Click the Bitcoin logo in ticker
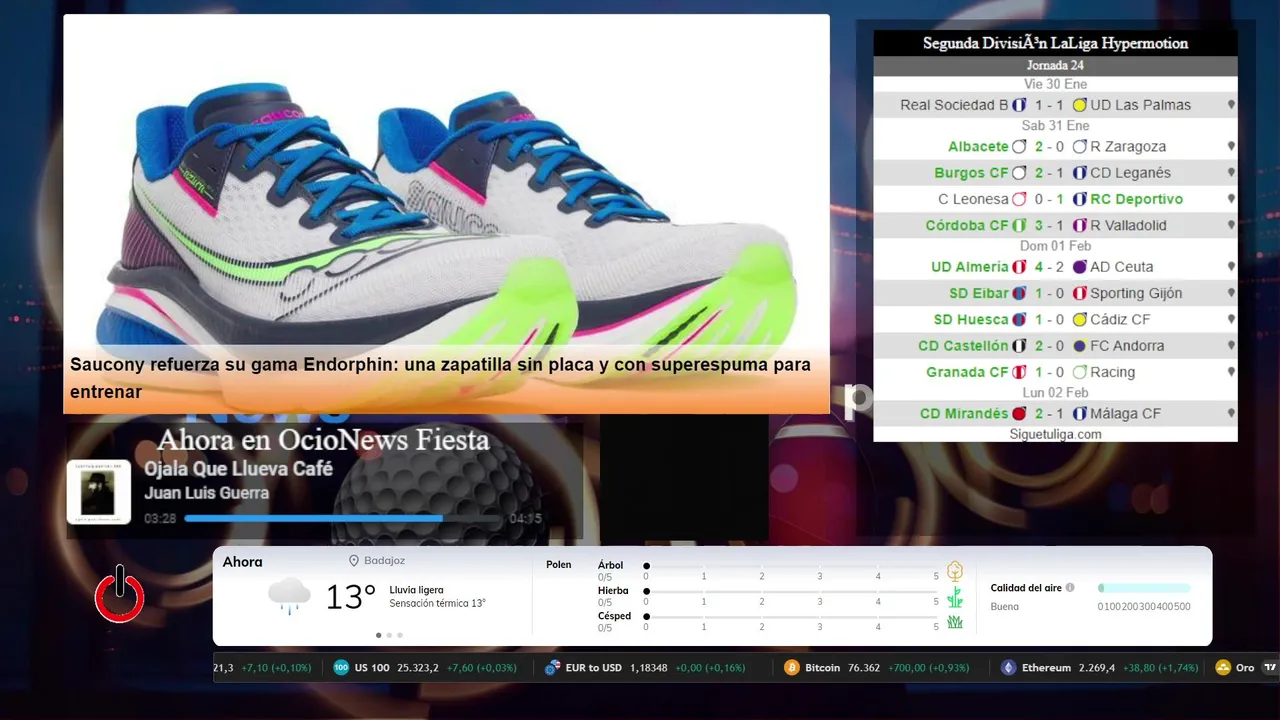 click(792, 668)
